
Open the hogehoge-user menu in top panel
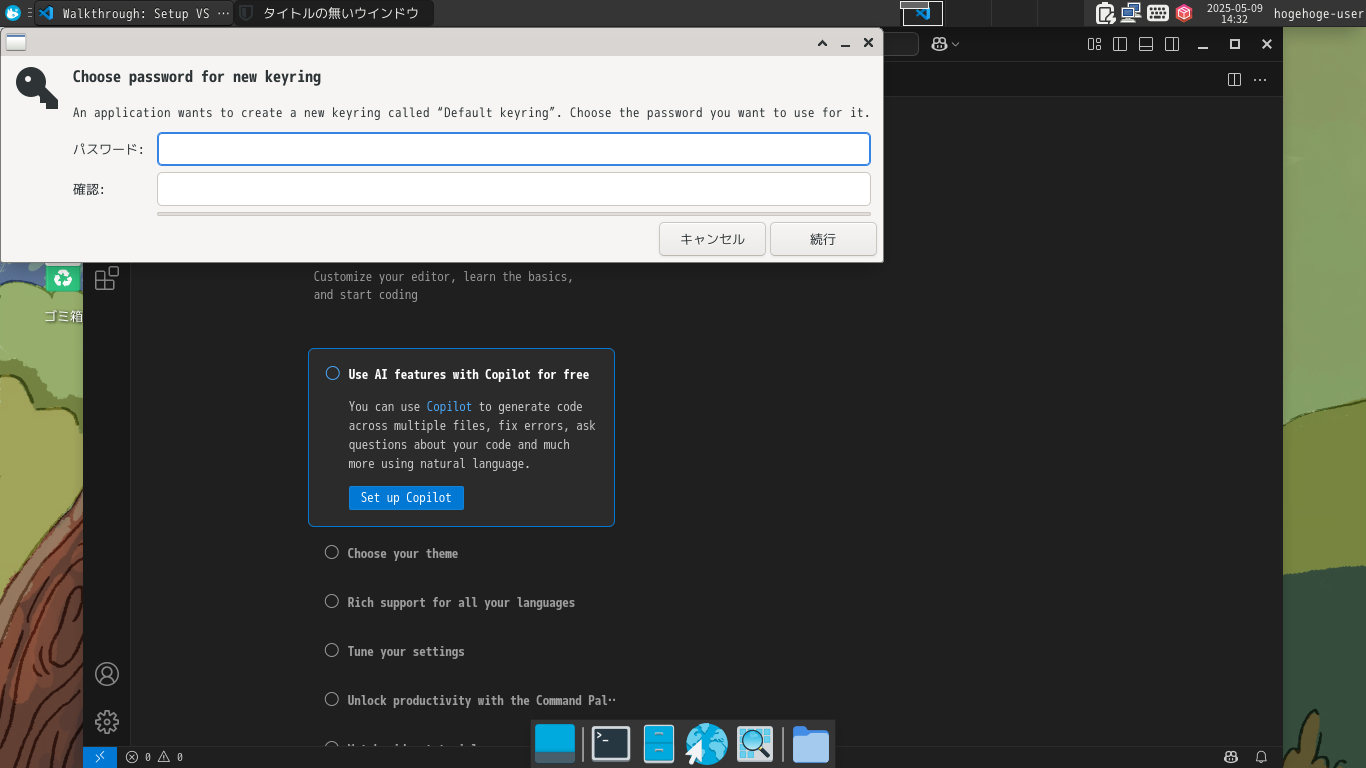coord(1318,13)
